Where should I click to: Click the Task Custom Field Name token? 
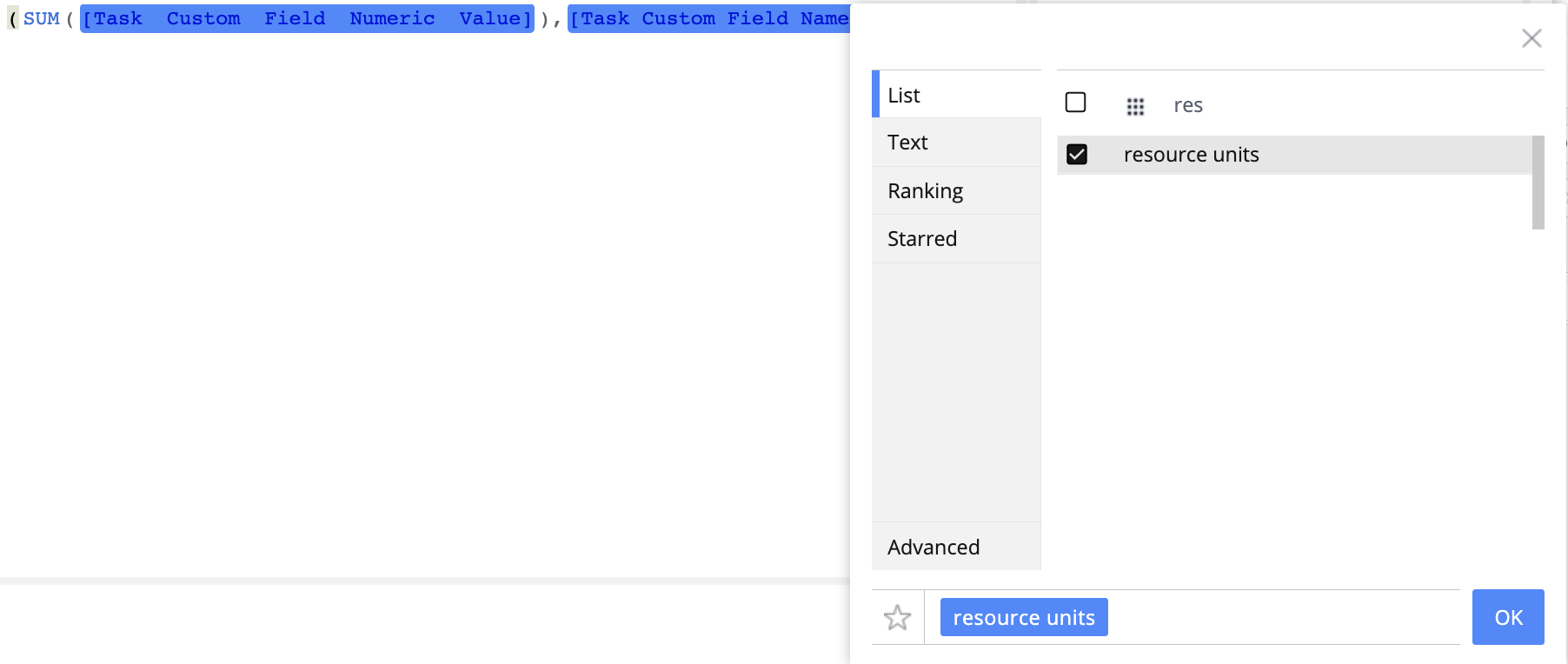pyautogui.click(x=709, y=18)
